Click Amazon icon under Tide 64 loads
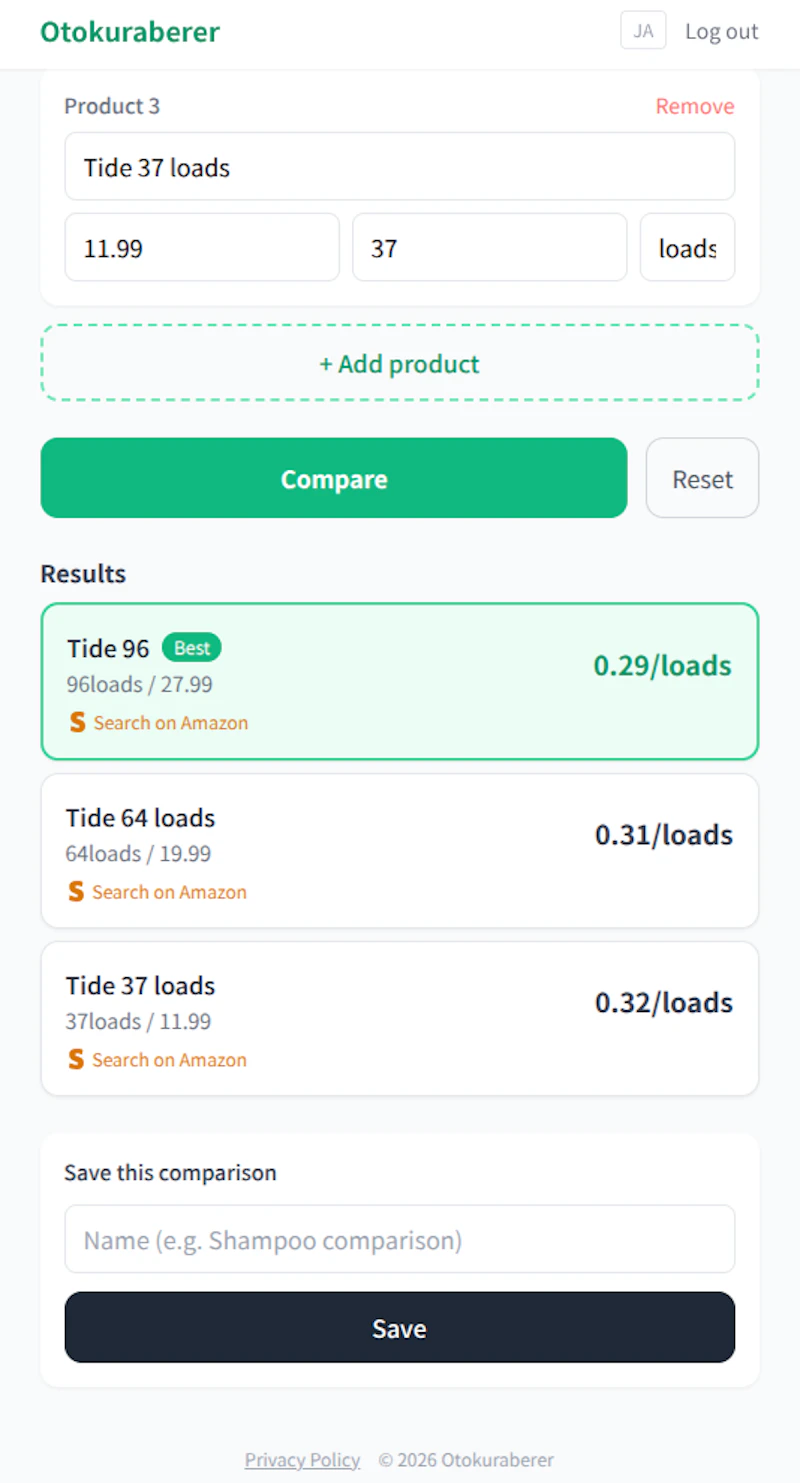Screen dimensions: 800x1483 [x=77, y=891]
